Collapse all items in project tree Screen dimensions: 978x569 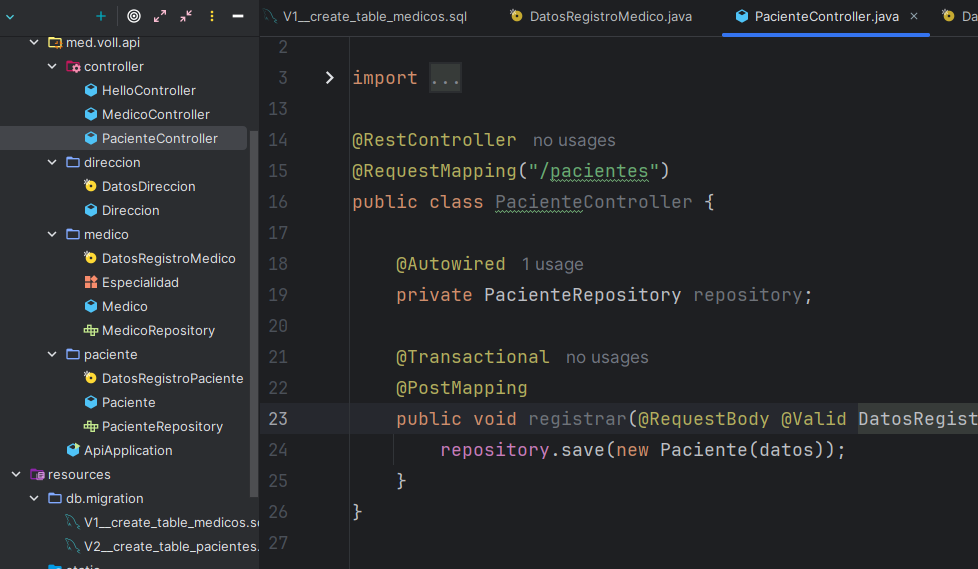tap(186, 16)
